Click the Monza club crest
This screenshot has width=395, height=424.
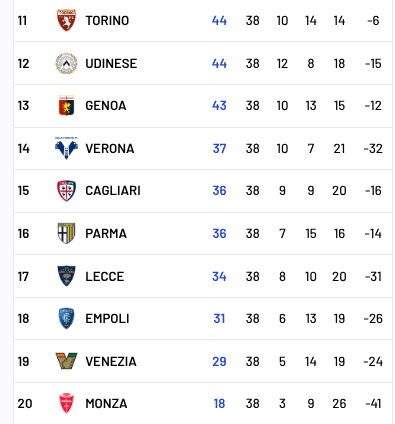point(66,403)
